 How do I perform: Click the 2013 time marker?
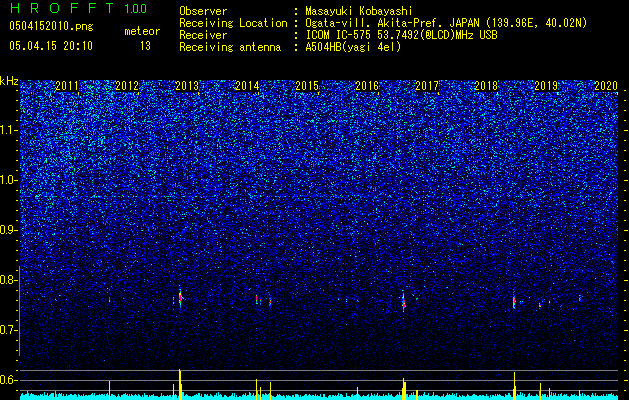(187, 86)
